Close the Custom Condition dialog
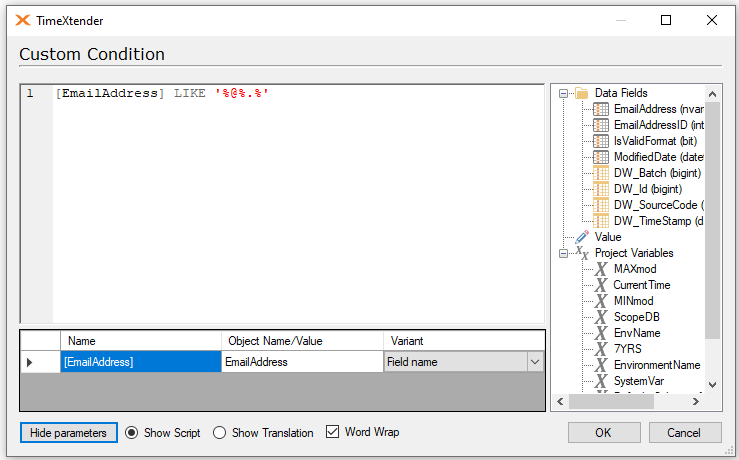The height and width of the screenshot is (460, 739). pos(712,20)
